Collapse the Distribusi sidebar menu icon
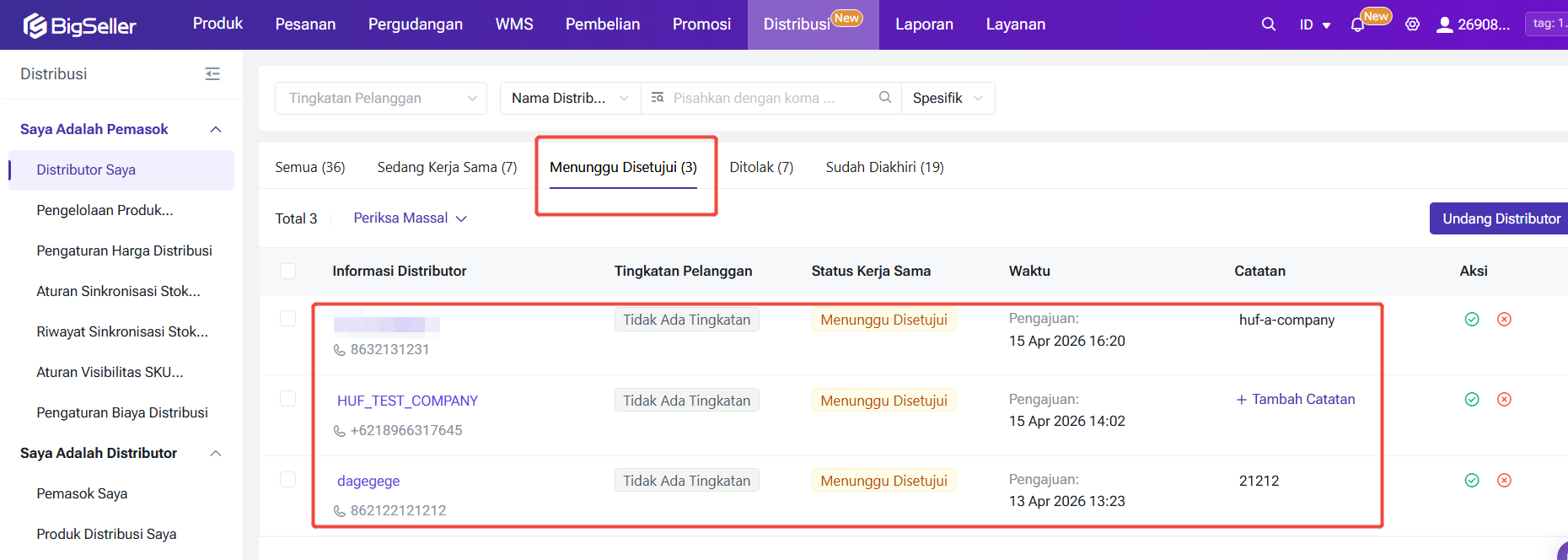 [x=212, y=74]
